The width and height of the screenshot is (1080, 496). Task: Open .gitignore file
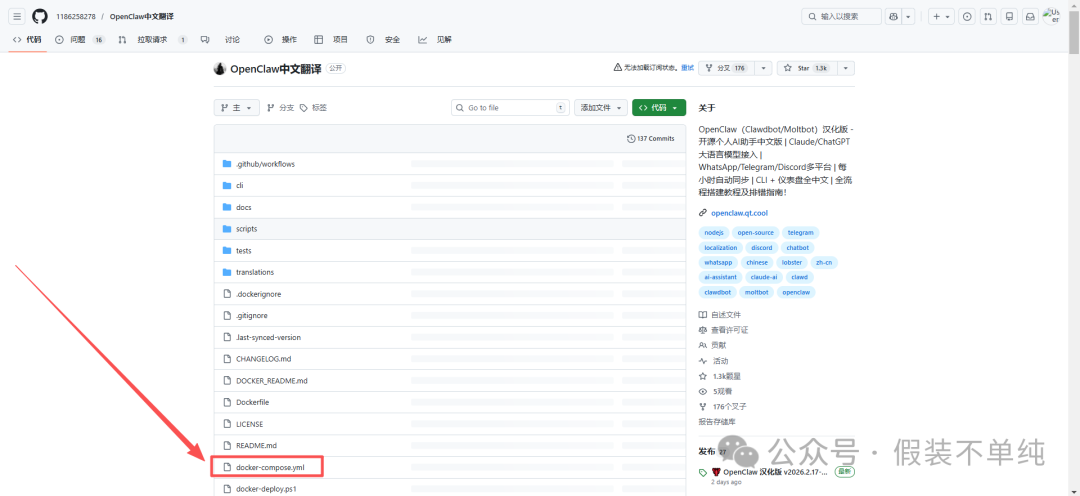[251, 316]
